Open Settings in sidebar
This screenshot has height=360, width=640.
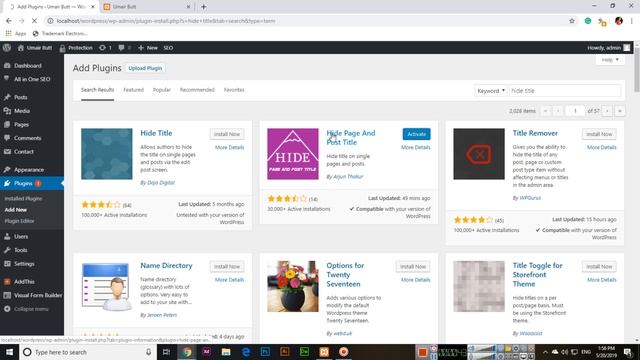coord(24,264)
